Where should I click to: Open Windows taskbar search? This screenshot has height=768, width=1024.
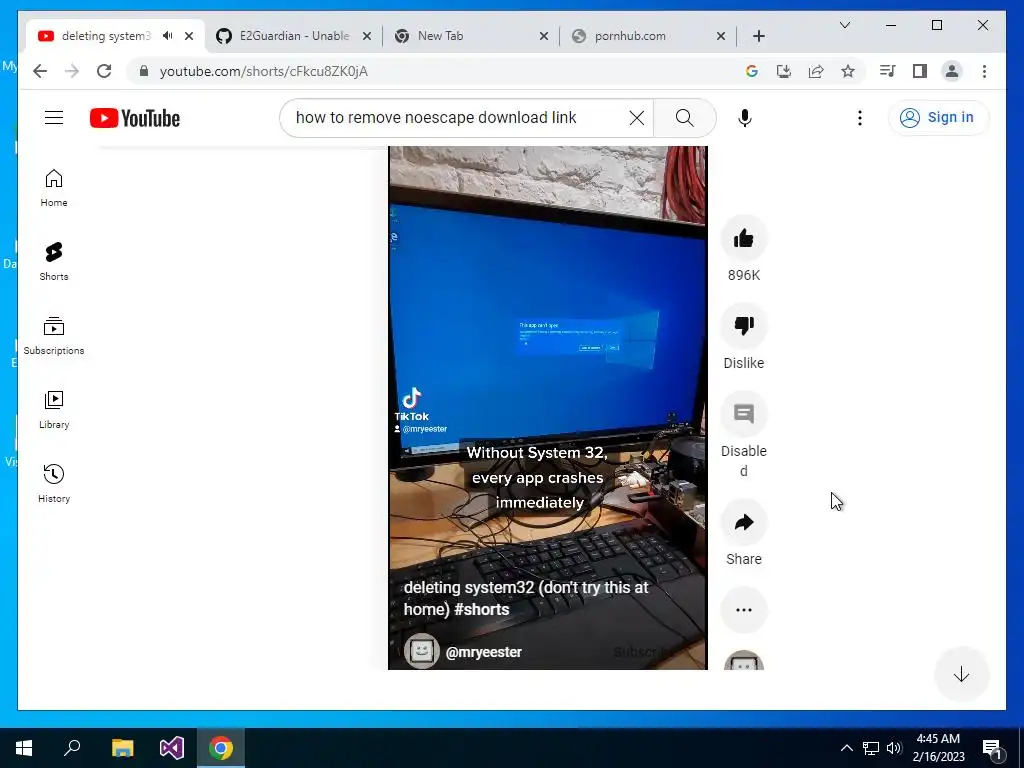[72, 748]
